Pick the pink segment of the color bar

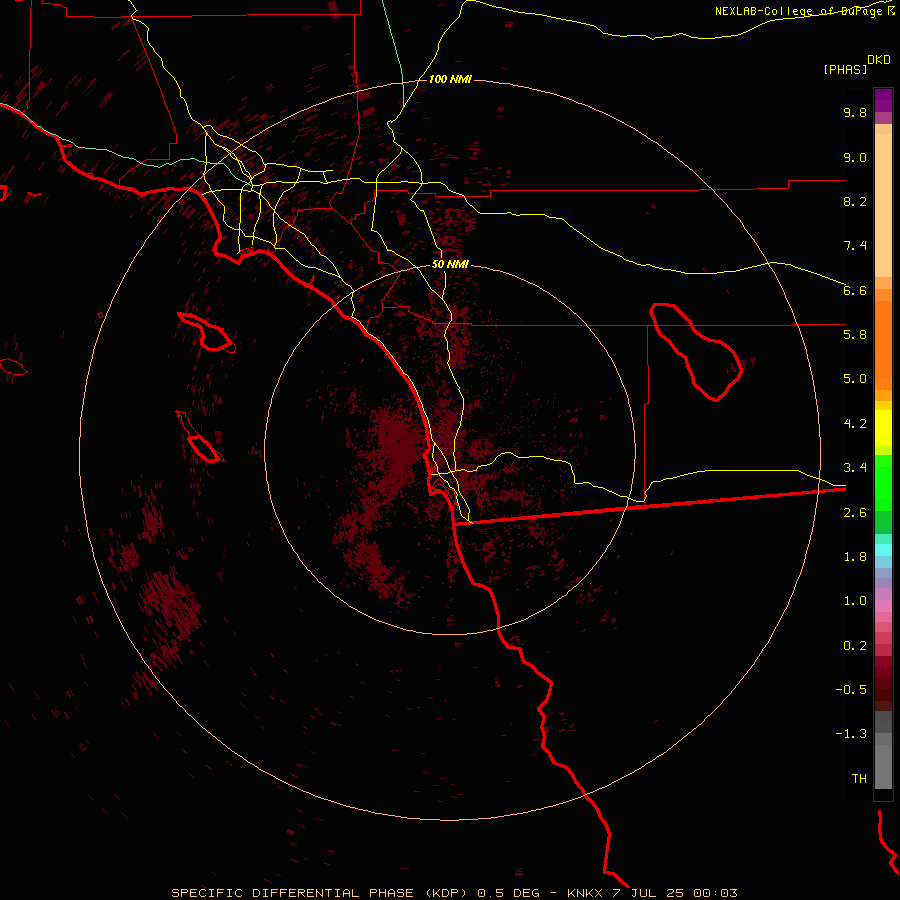tap(883, 606)
